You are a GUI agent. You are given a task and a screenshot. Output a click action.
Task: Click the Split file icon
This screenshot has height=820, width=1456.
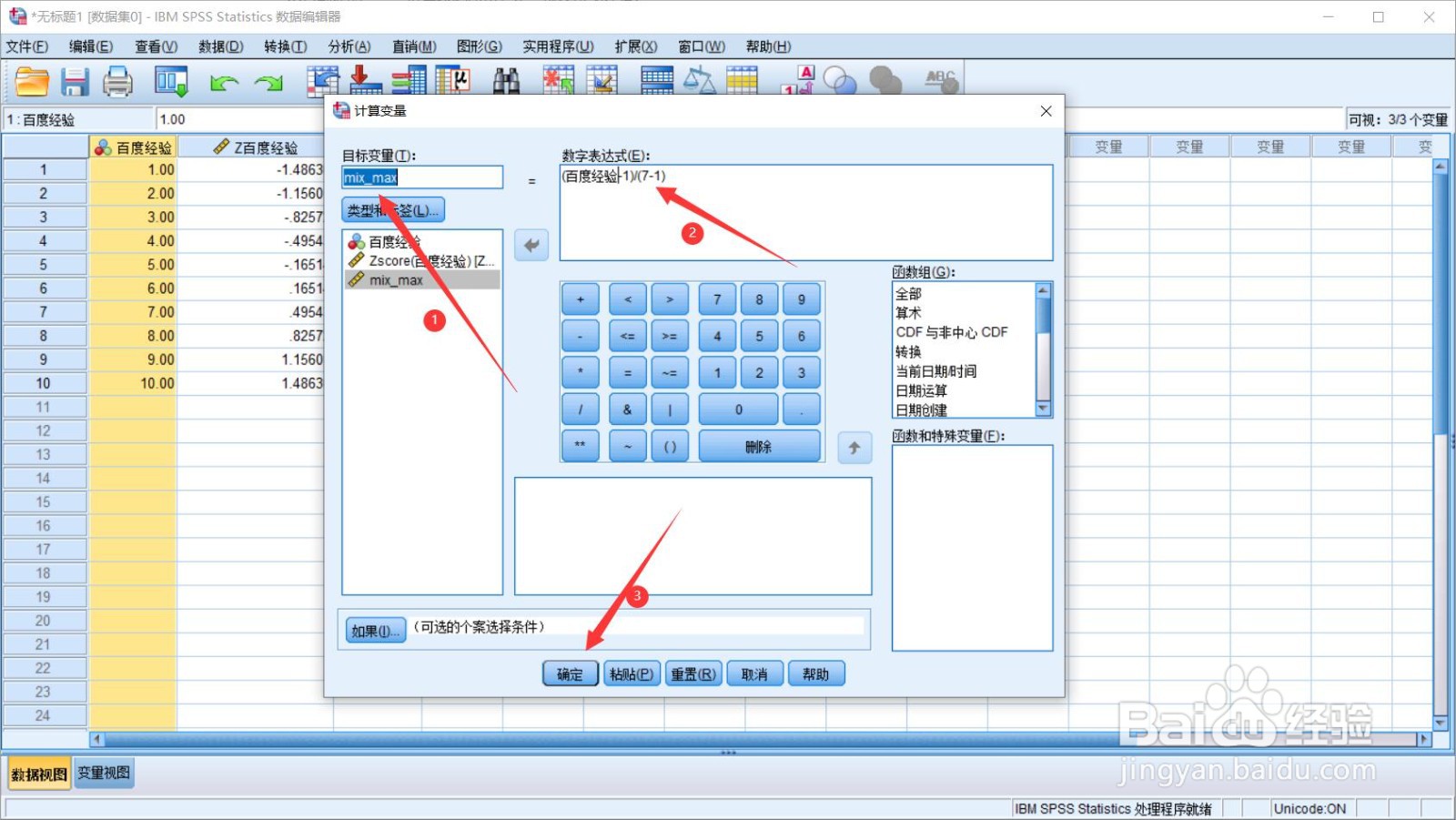(656, 82)
